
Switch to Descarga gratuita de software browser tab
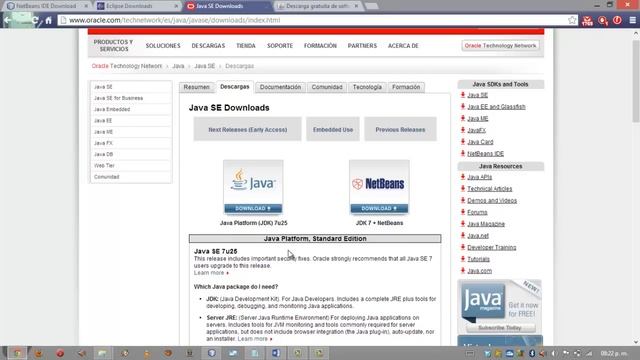pyautogui.click(x=317, y=6)
